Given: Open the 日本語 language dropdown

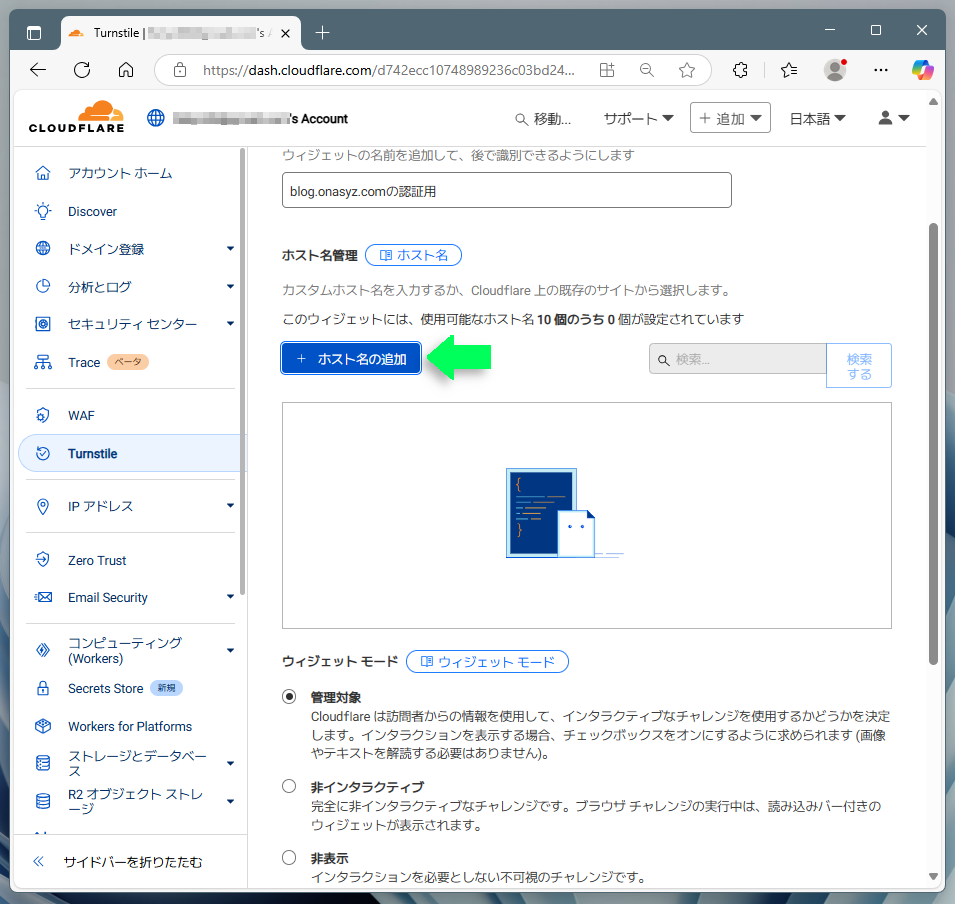Looking at the screenshot, I should [817, 119].
